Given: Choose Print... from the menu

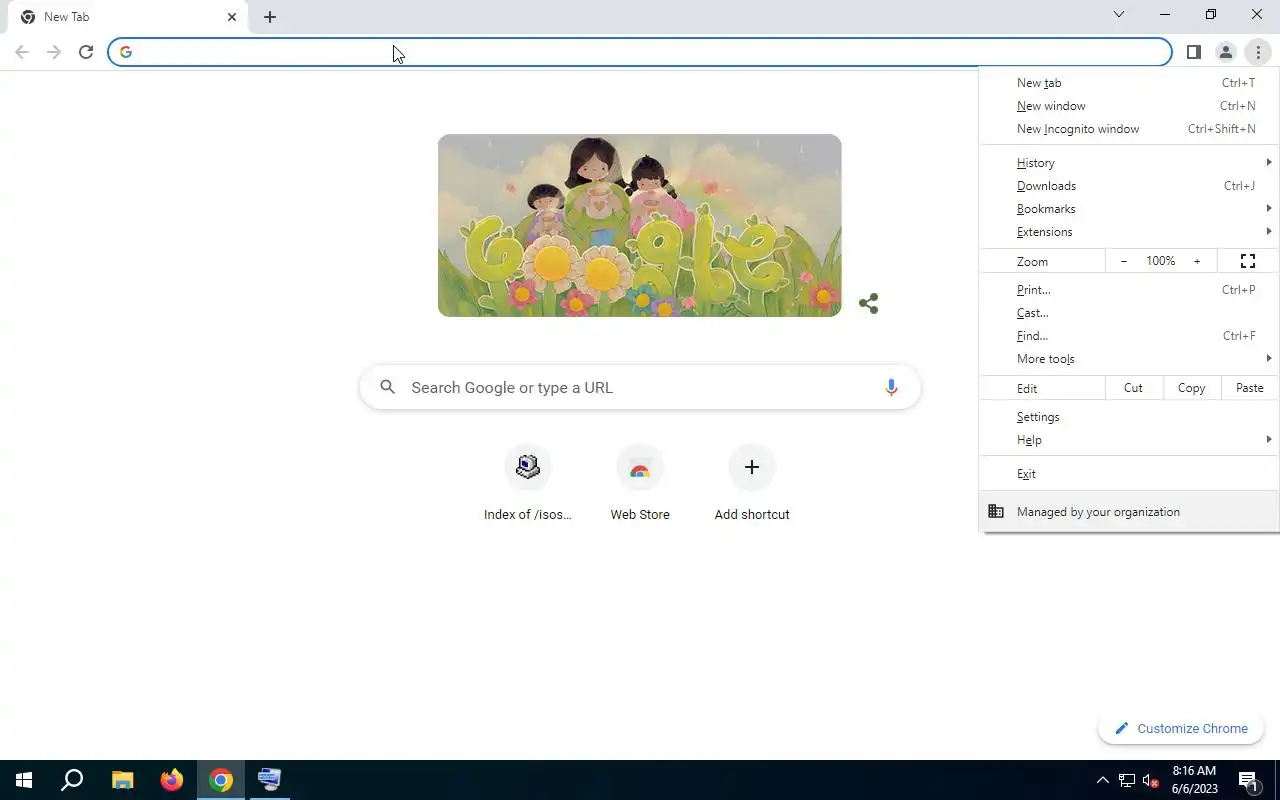Looking at the screenshot, I should point(1129,290).
